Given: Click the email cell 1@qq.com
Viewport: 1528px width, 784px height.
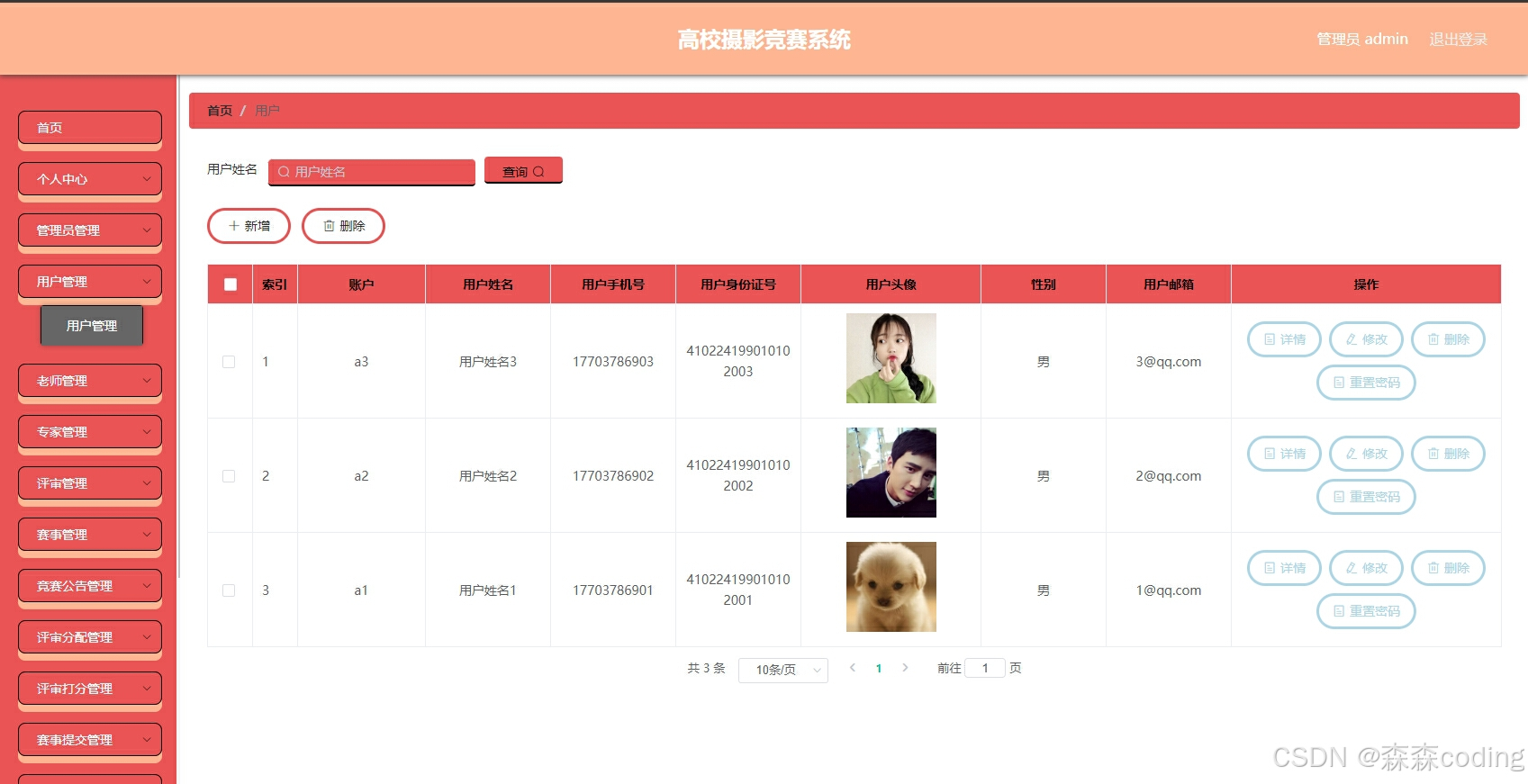Looking at the screenshot, I should point(1168,590).
